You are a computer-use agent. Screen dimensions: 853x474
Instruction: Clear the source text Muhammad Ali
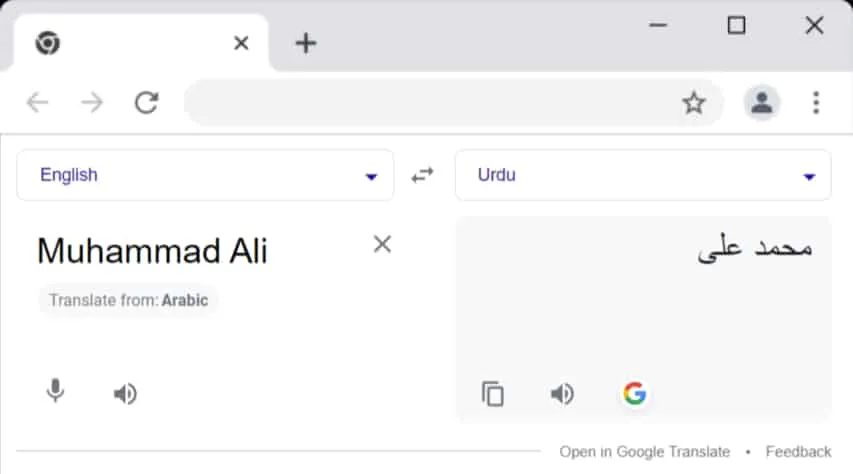pos(382,244)
